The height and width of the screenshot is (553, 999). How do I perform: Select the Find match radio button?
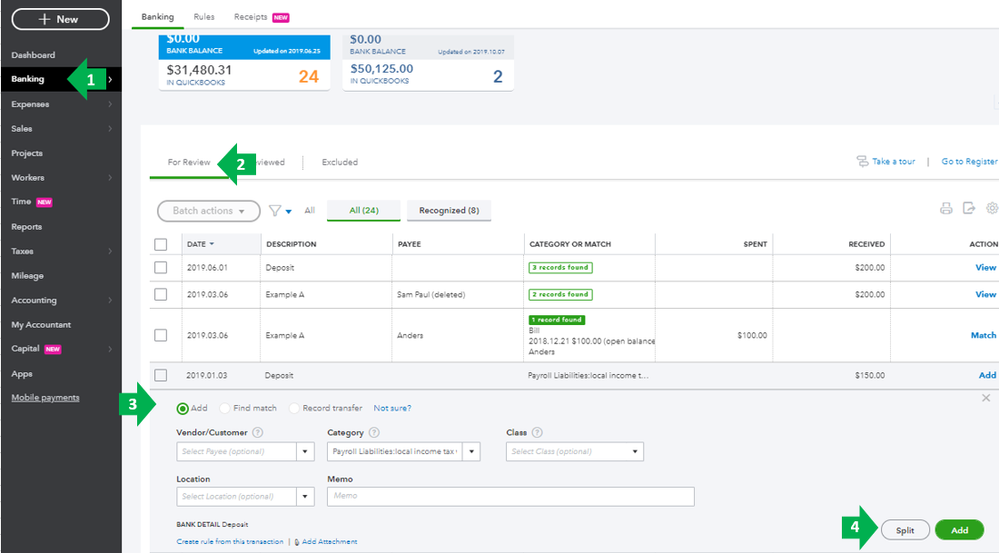tap(225, 408)
